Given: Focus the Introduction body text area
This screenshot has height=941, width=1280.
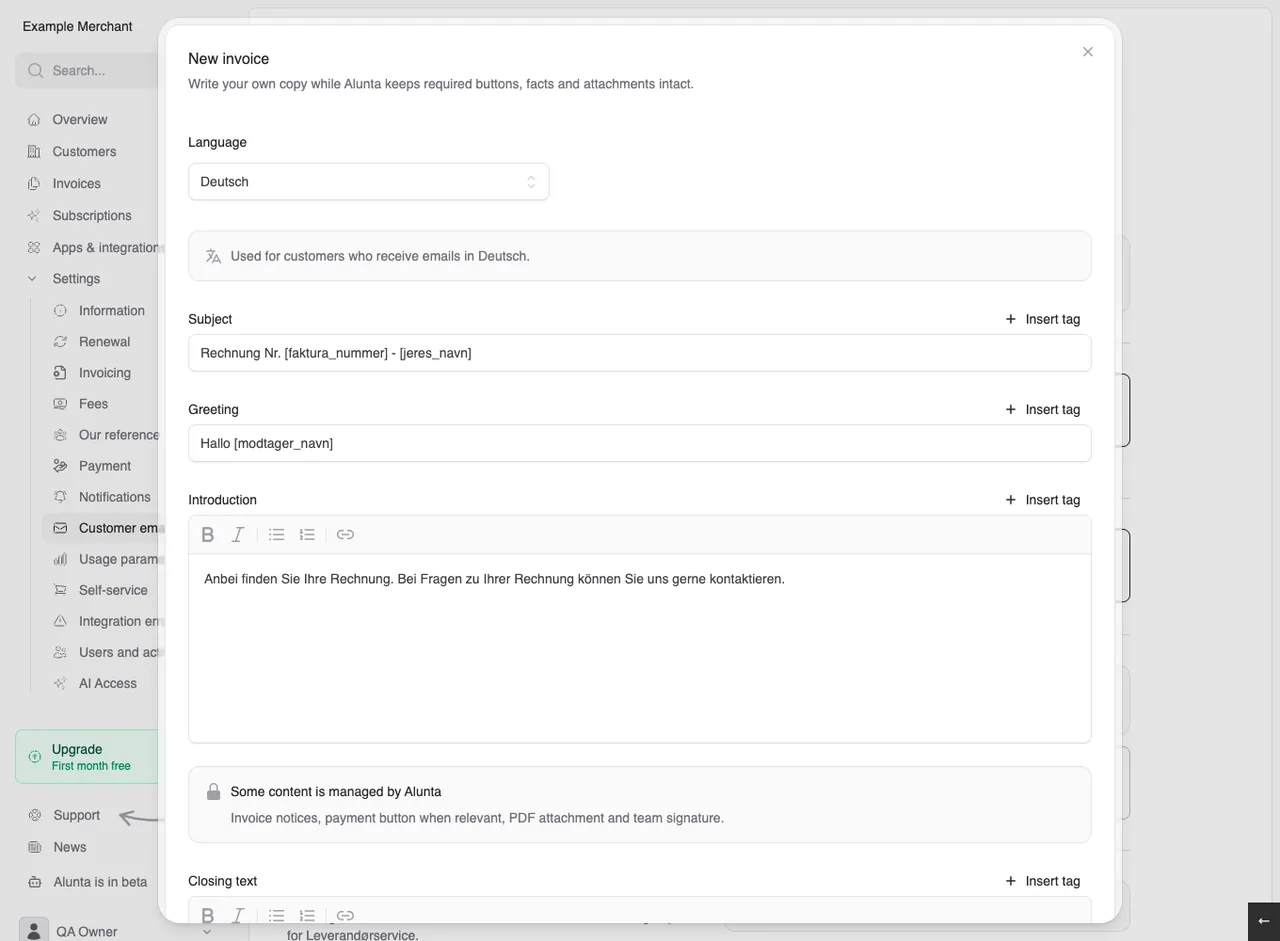Looking at the screenshot, I should pos(639,648).
